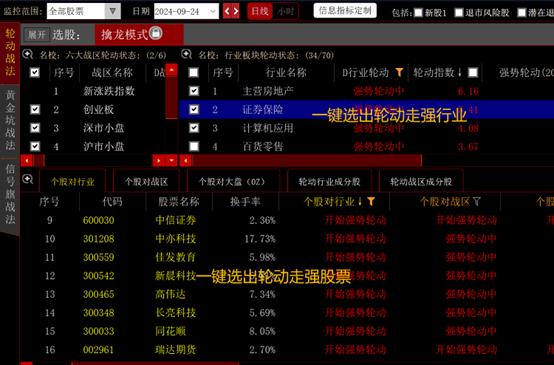Enable the 退市风险股 checkbox

click(x=459, y=13)
